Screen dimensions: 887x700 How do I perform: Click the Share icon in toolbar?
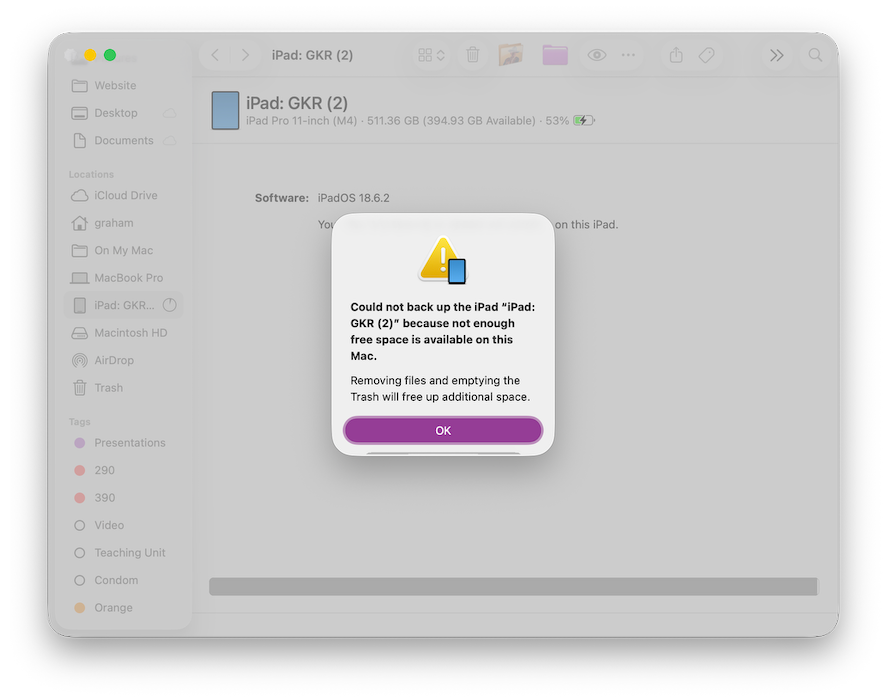point(676,55)
